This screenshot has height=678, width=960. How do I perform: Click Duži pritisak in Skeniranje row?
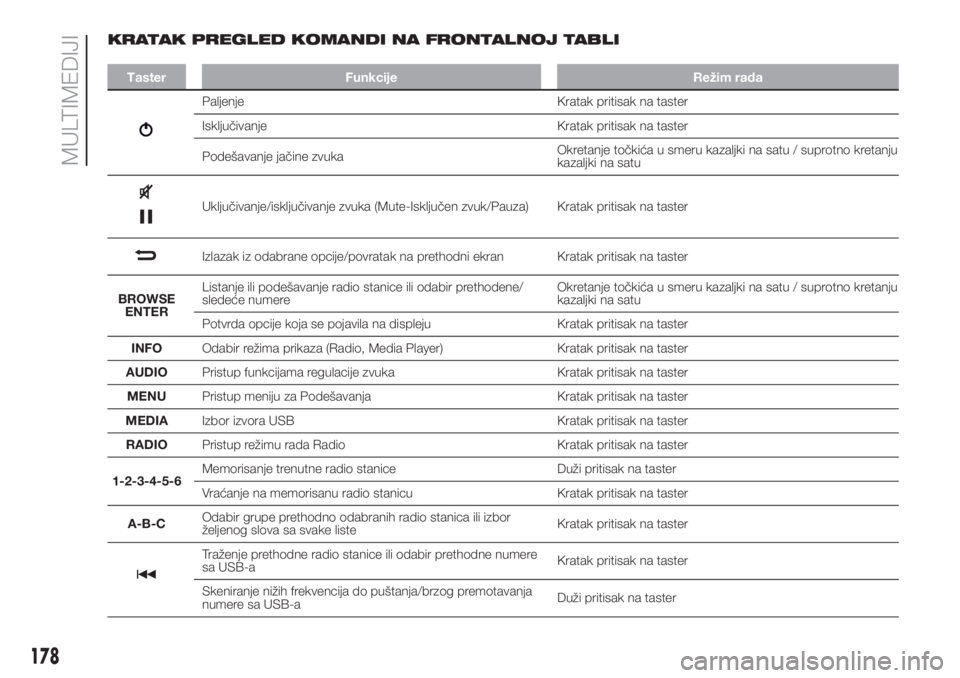617,598
